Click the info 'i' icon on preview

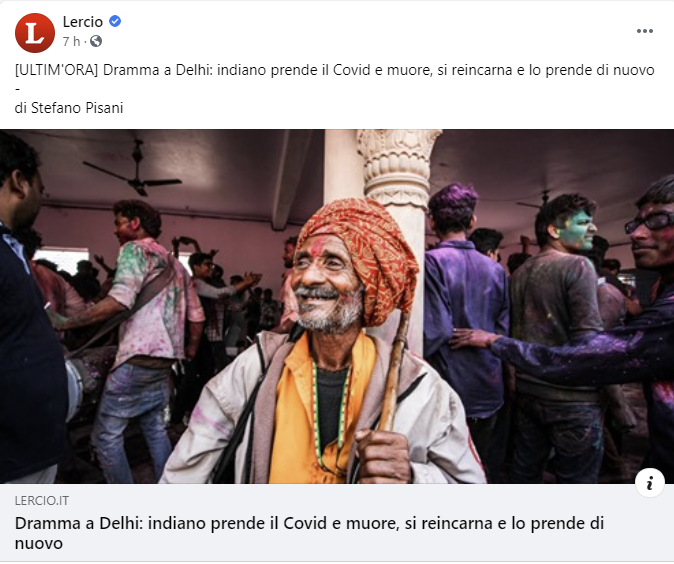(x=649, y=483)
